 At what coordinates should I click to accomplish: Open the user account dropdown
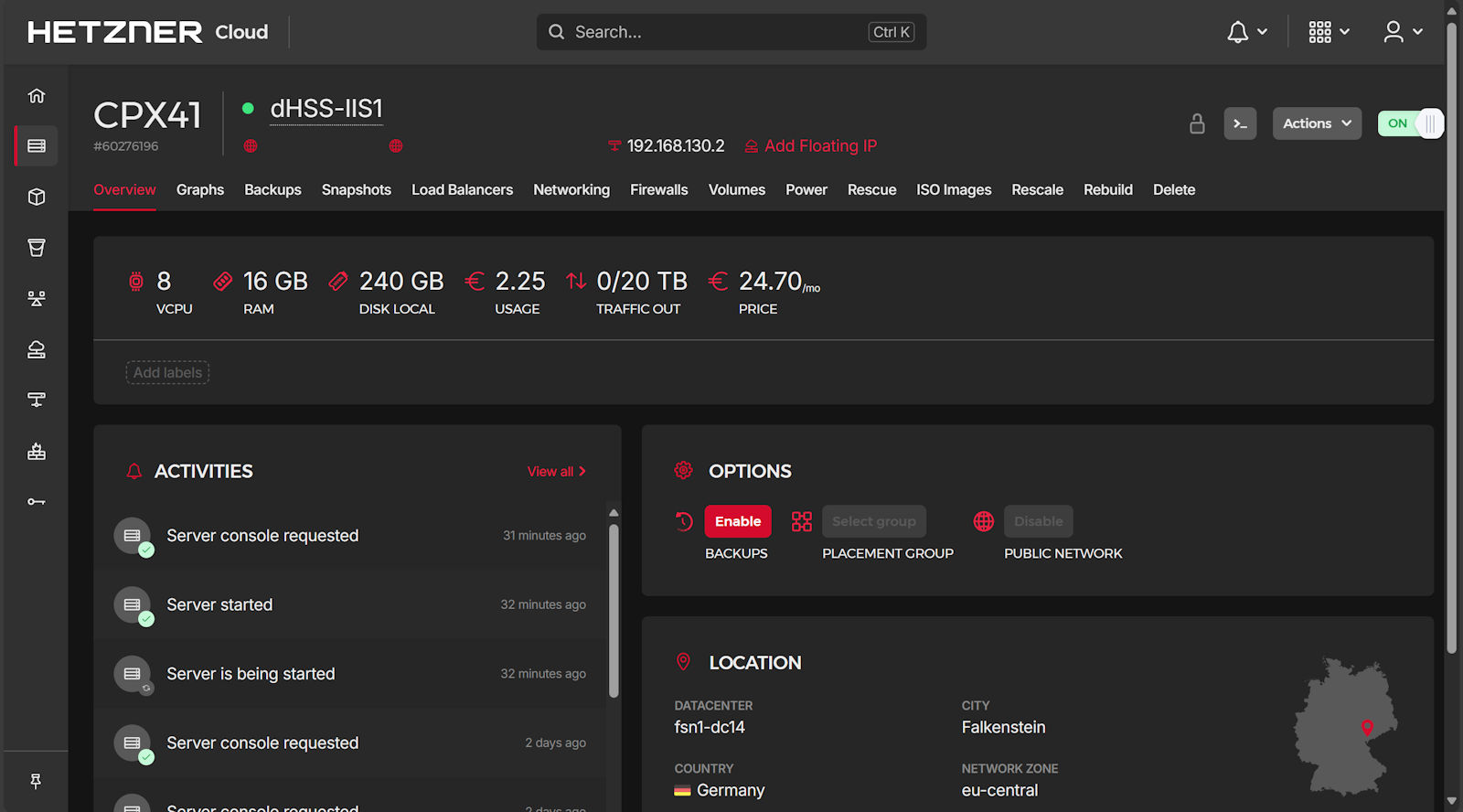pyautogui.click(x=1403, y=32)
